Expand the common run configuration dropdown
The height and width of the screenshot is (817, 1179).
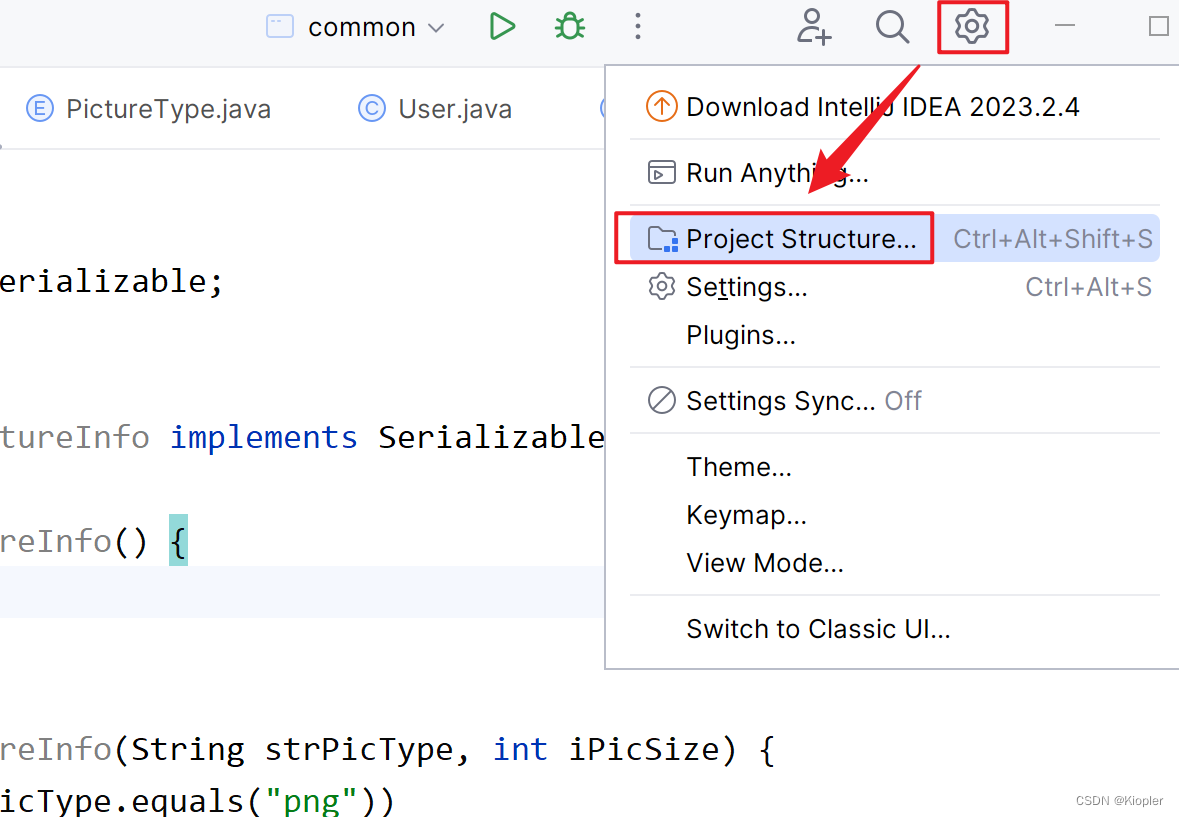pos(436,28)
